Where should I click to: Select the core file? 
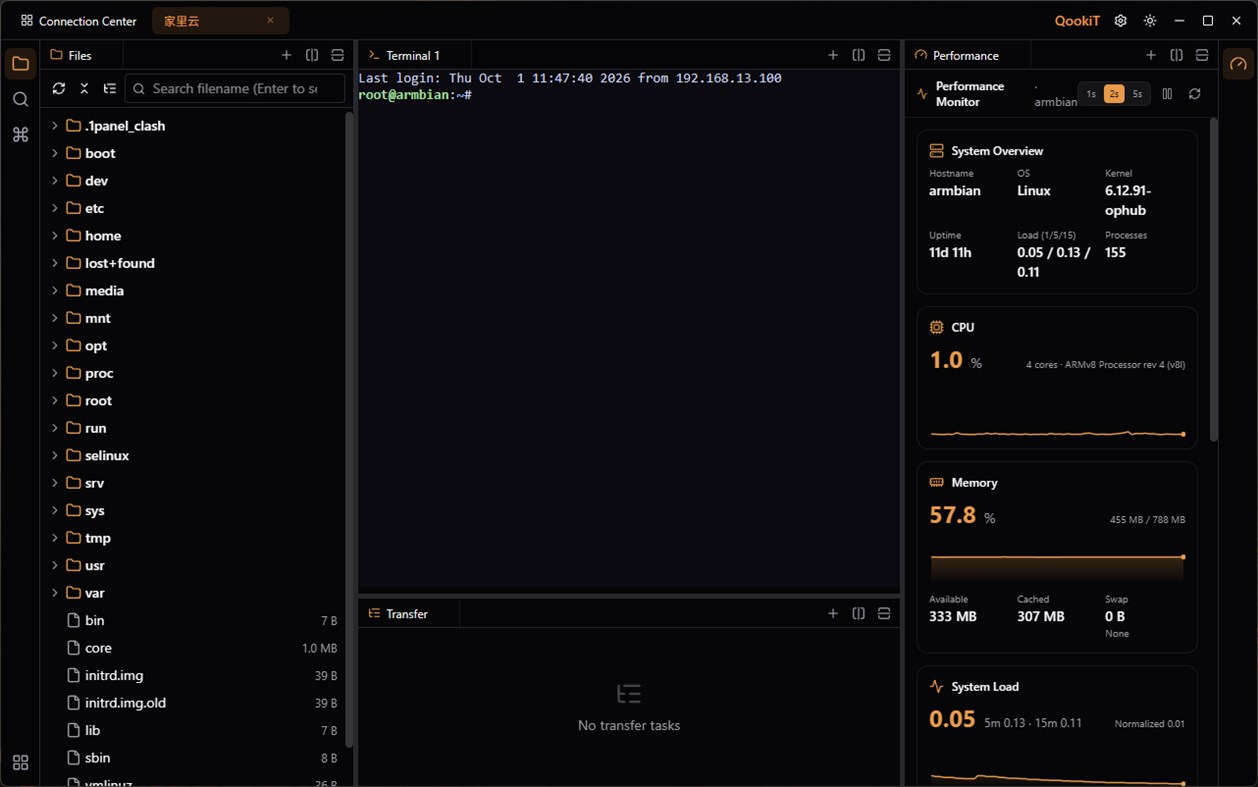click(195, 648)
